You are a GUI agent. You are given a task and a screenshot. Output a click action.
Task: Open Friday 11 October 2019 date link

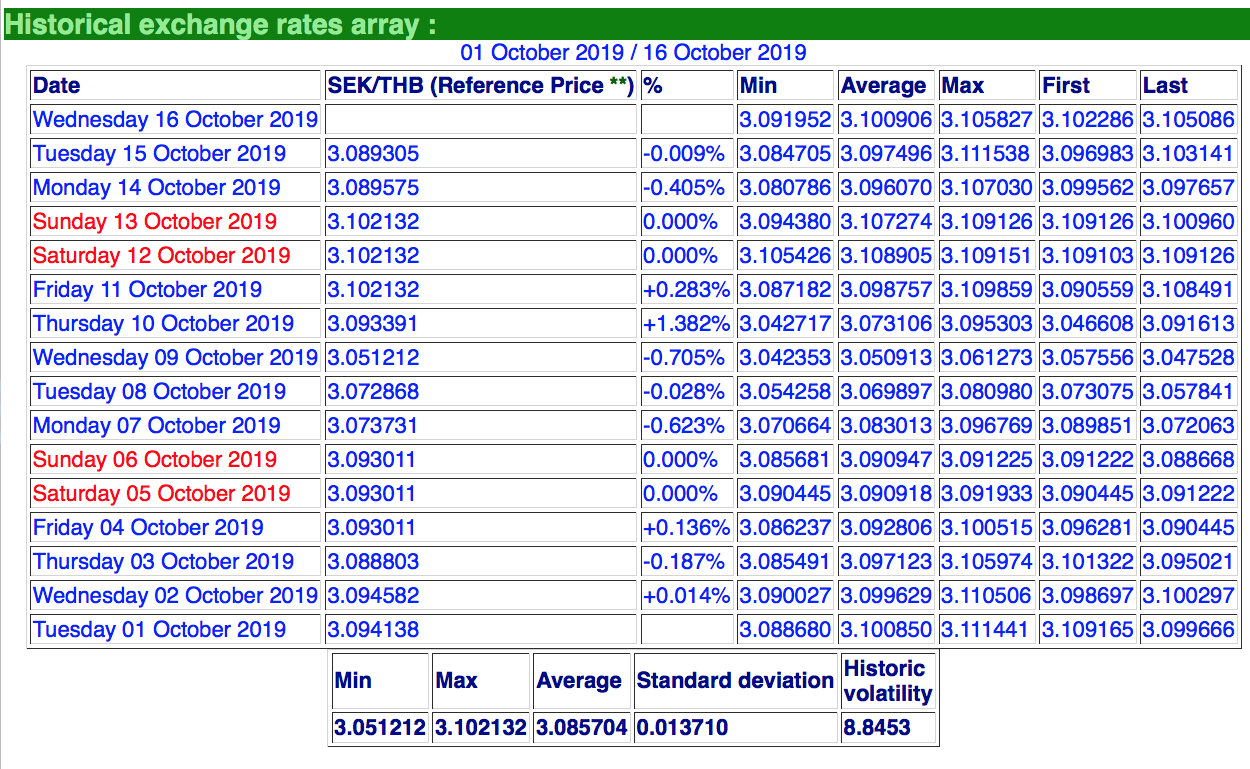click(147, 290)
